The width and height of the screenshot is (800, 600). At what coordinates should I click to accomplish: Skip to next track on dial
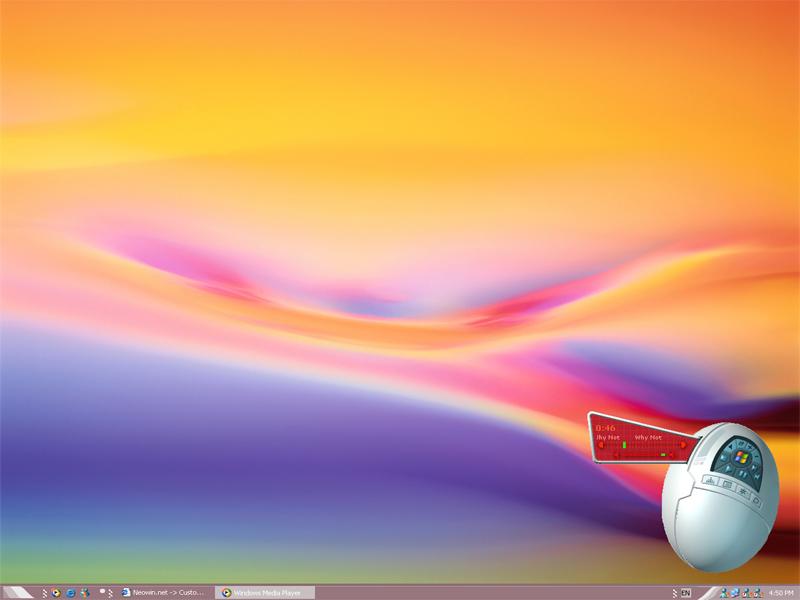point(754,467)
